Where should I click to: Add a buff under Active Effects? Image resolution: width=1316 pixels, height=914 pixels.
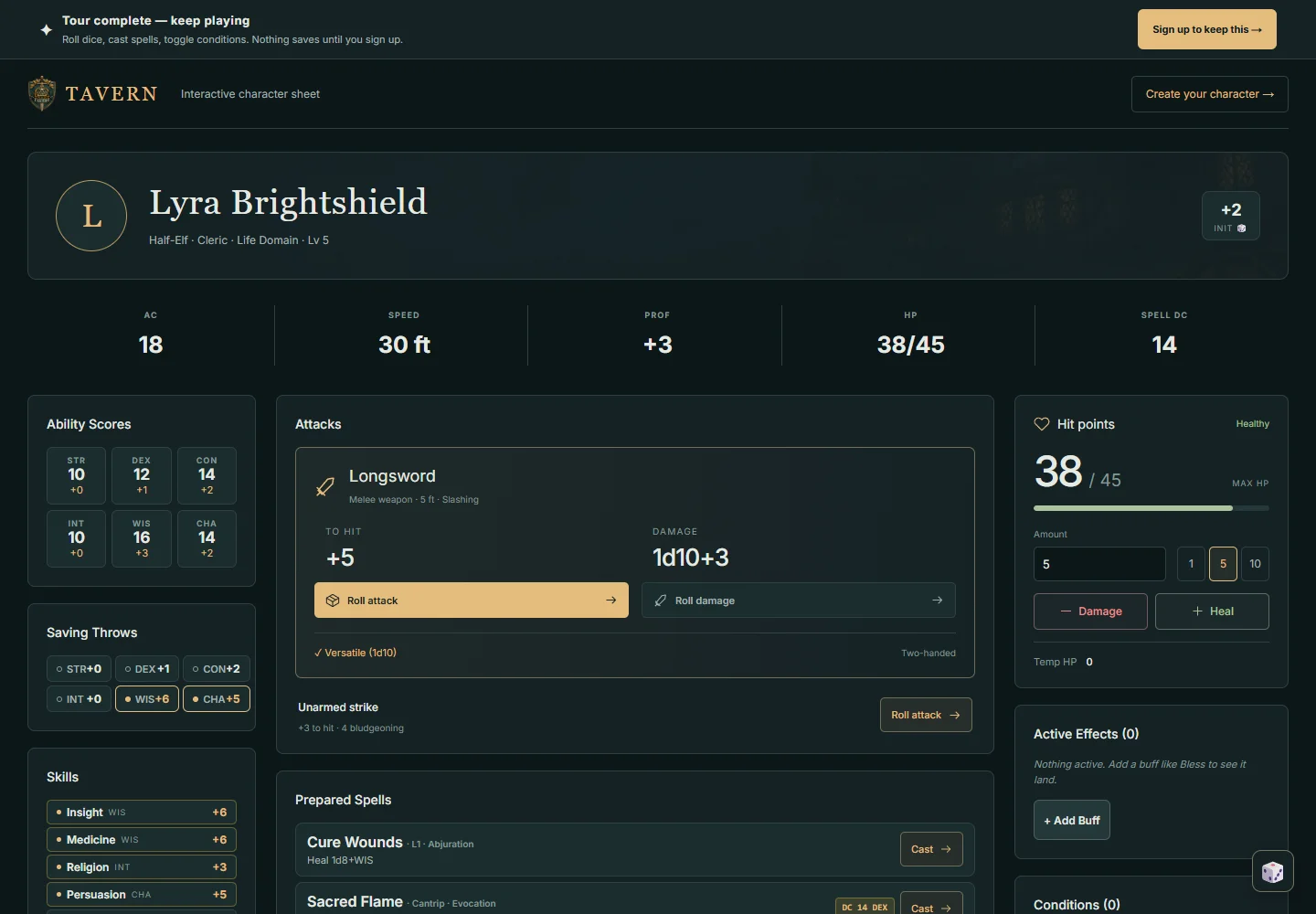point(1072,820)
